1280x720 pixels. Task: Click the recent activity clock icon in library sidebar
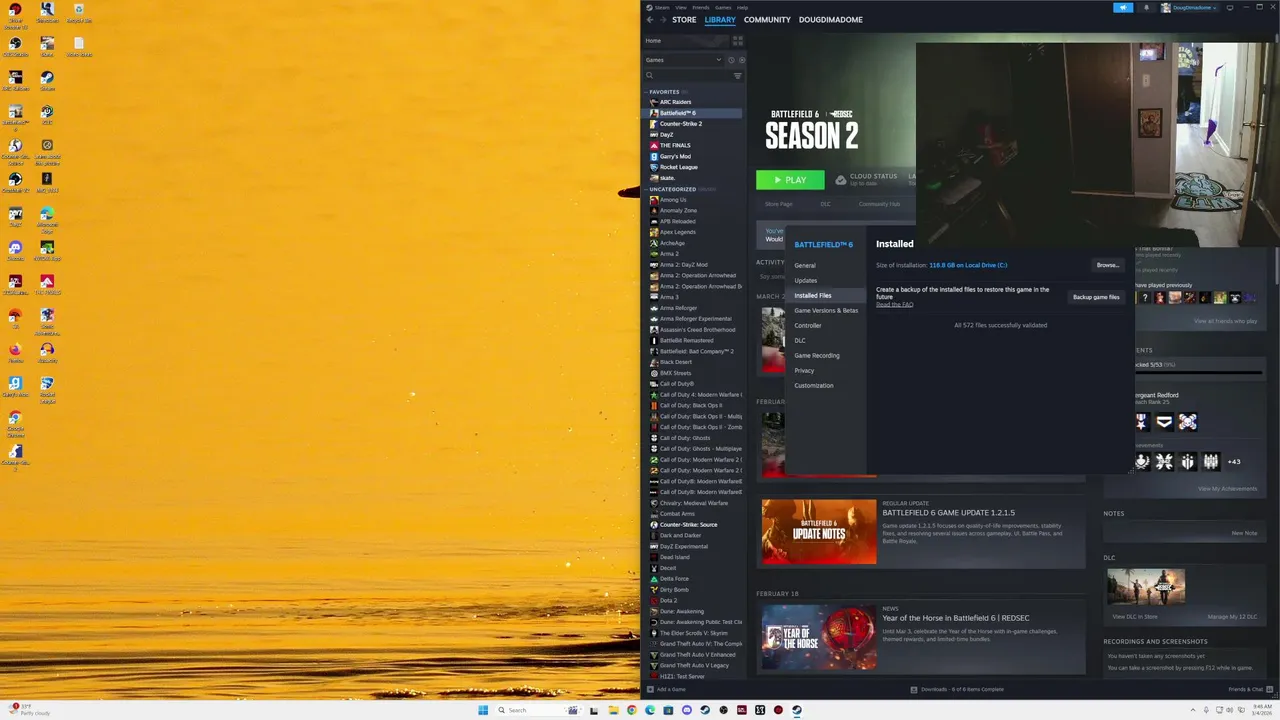[731, 60]
